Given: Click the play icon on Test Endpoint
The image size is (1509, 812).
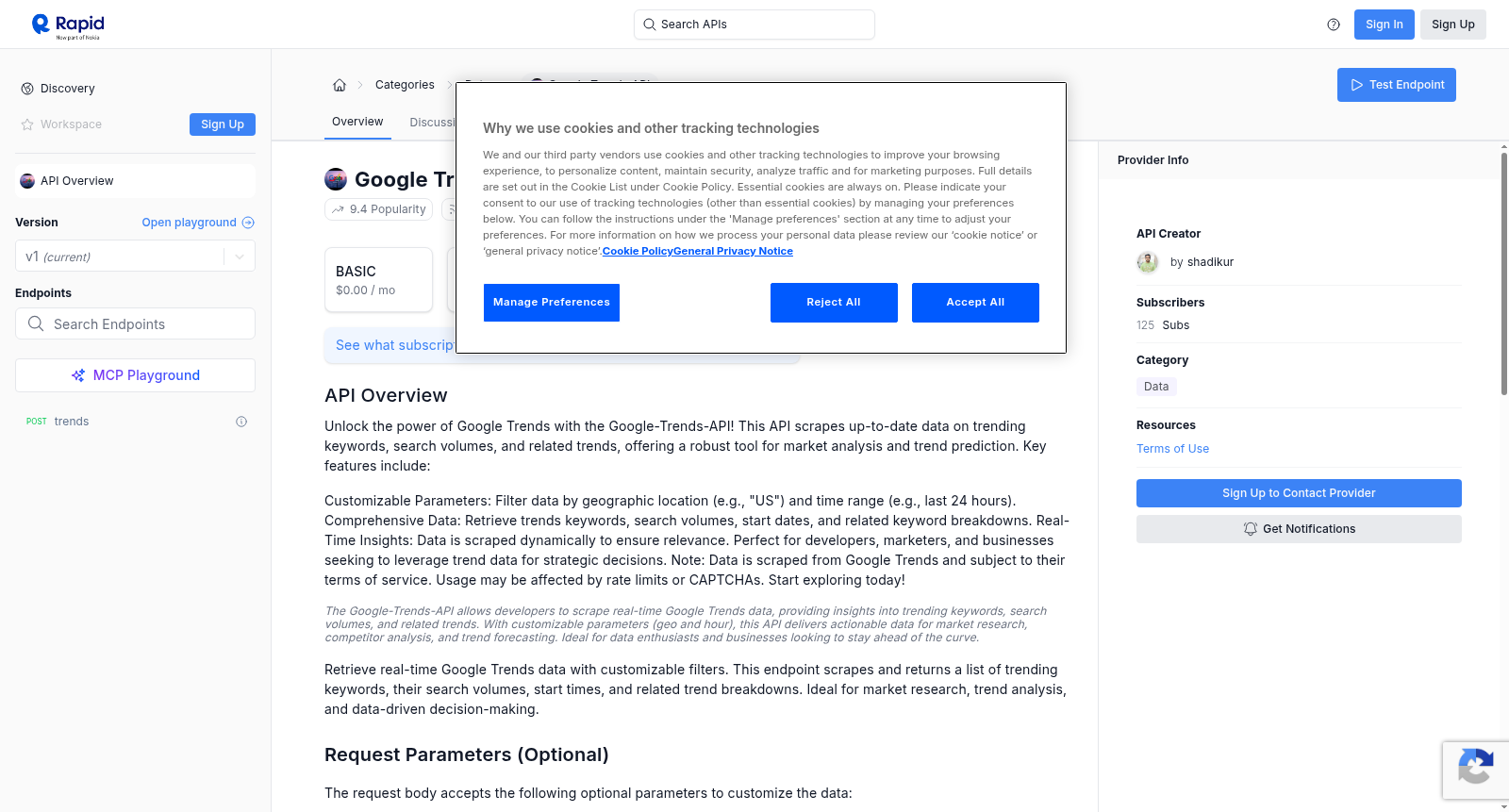Looking at the screenshot, I should [1357, 85].
